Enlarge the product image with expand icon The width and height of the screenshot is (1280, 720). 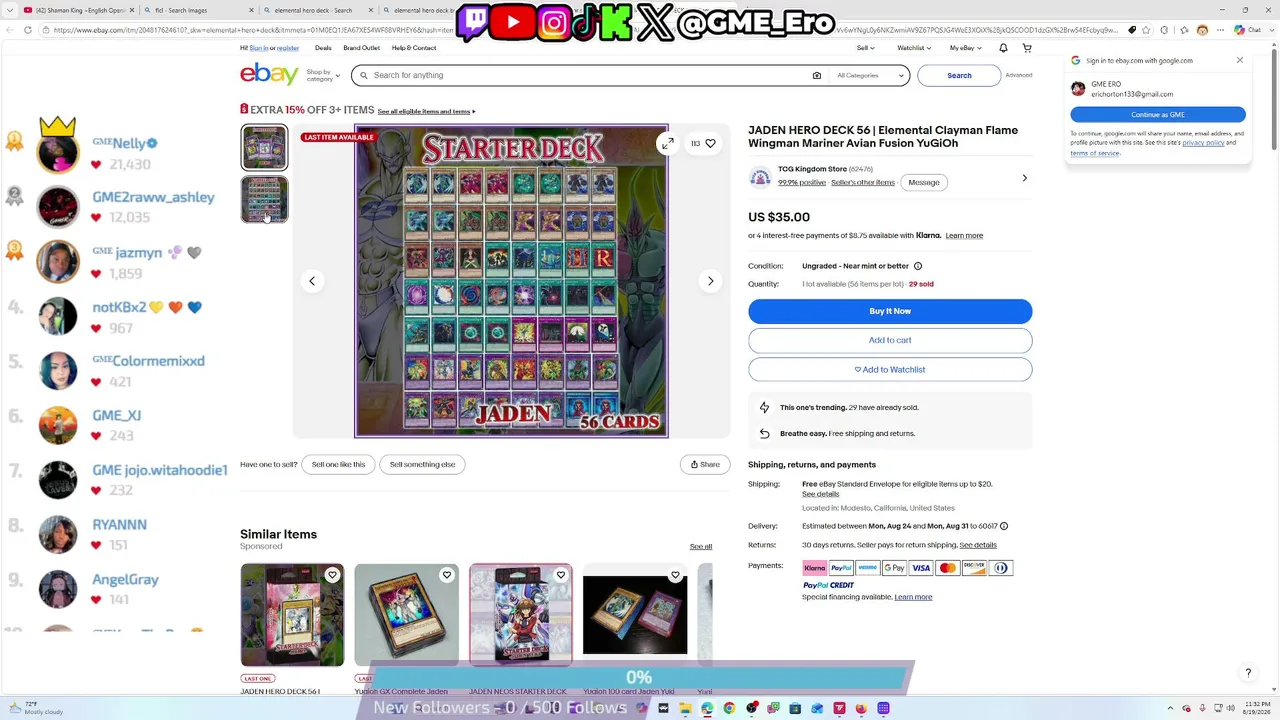pyautogui.click(x=667, y=143)
